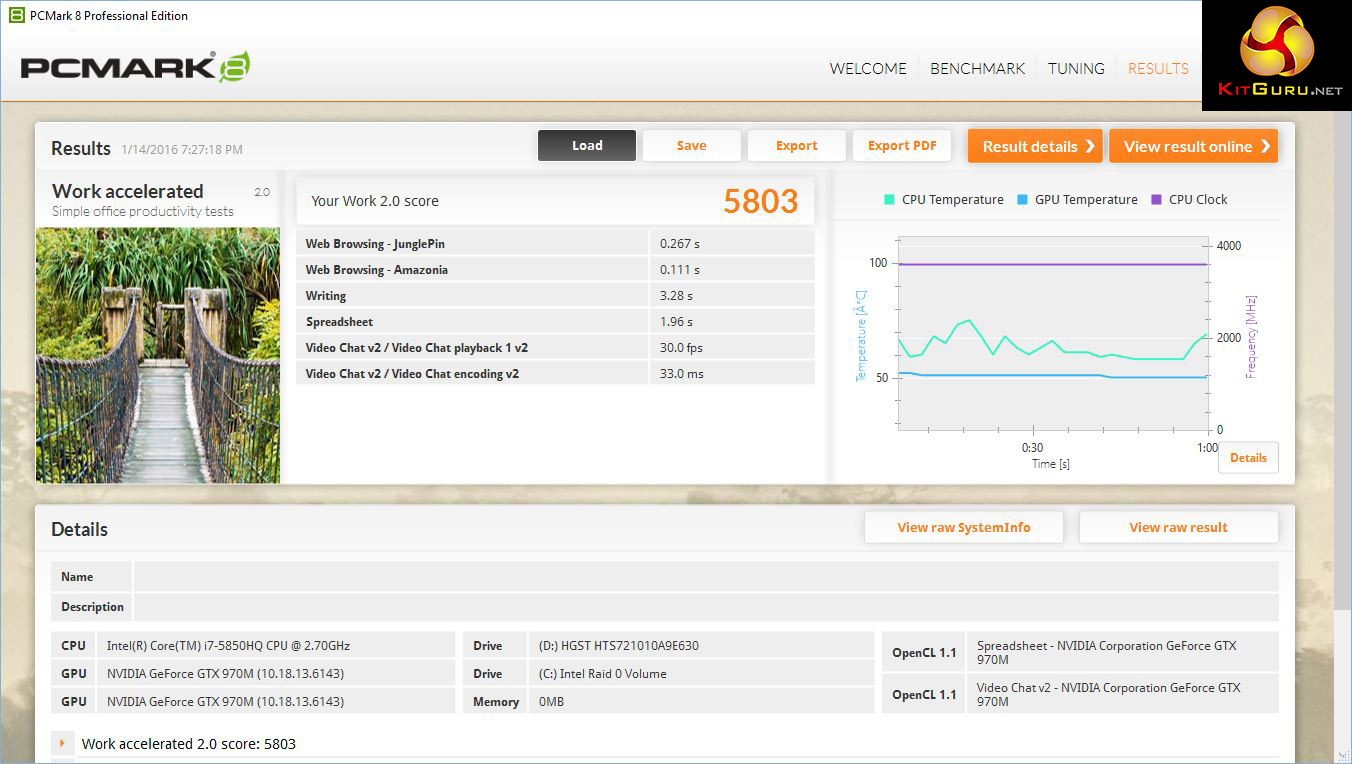Save the benchmark result
1352x764 pixels.
click(x=691, y=146)
